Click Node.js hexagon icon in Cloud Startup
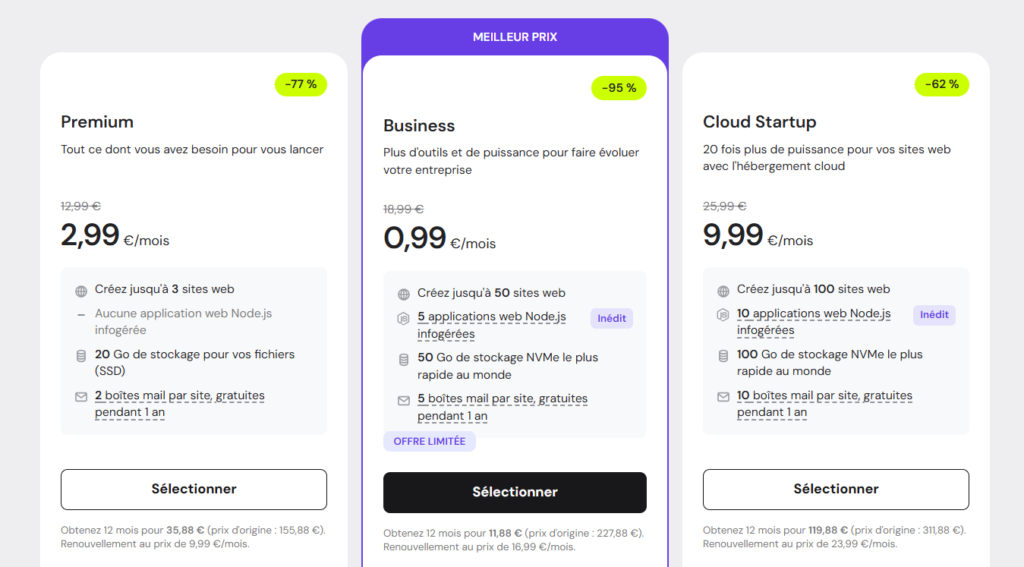Viewport: 1024px width, 567px height. [x=723, y=314]
